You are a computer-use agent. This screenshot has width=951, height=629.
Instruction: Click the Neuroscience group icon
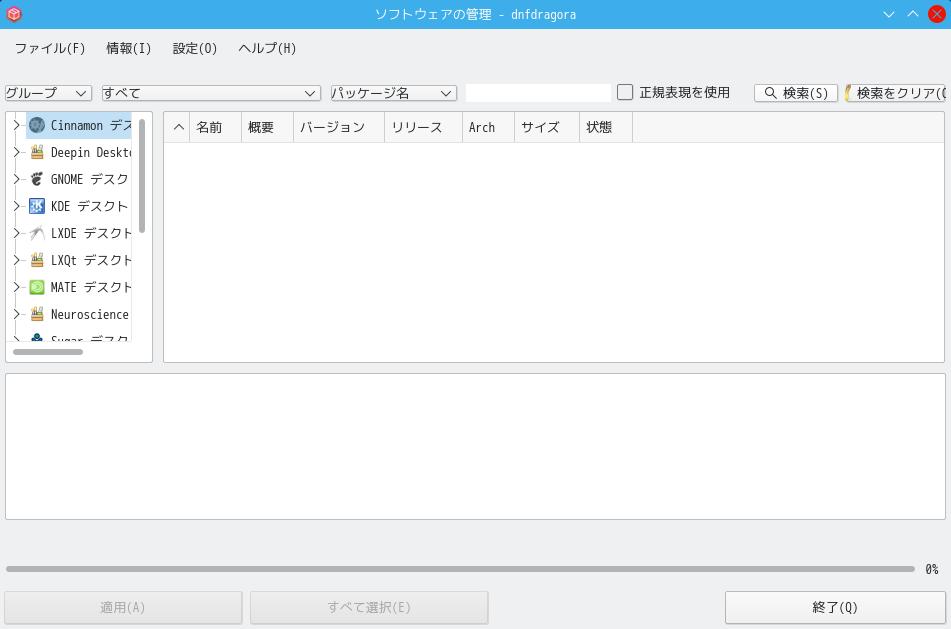click(37, 314)
